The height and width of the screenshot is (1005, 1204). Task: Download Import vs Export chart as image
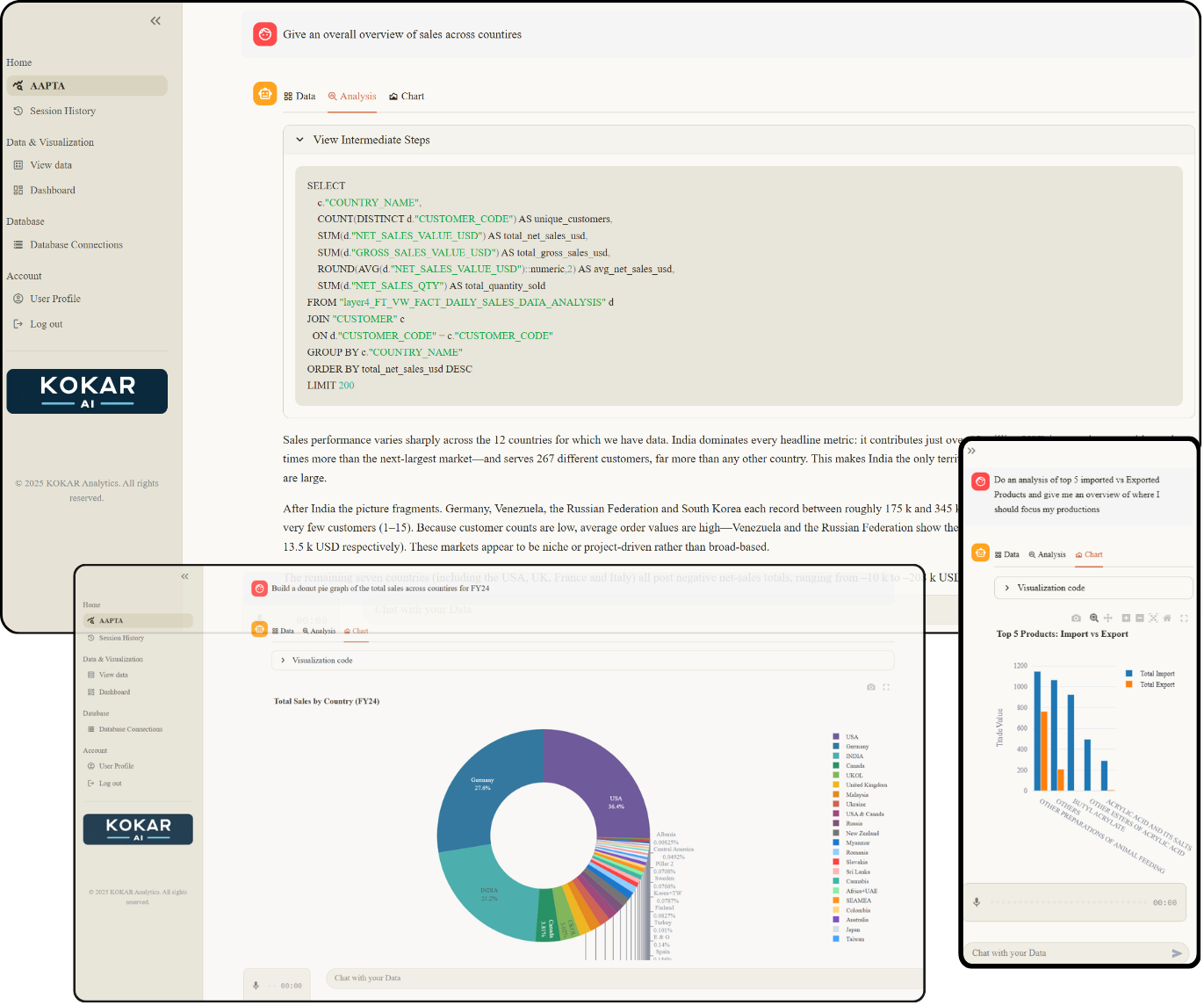point(1076,618)
